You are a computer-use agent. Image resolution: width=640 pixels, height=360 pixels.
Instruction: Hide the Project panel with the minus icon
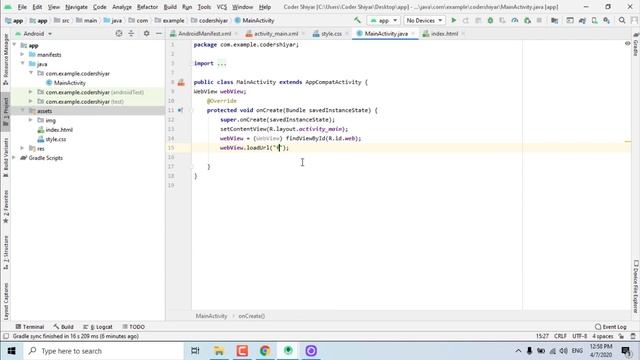pyautogui.click(x=159, y=33)
